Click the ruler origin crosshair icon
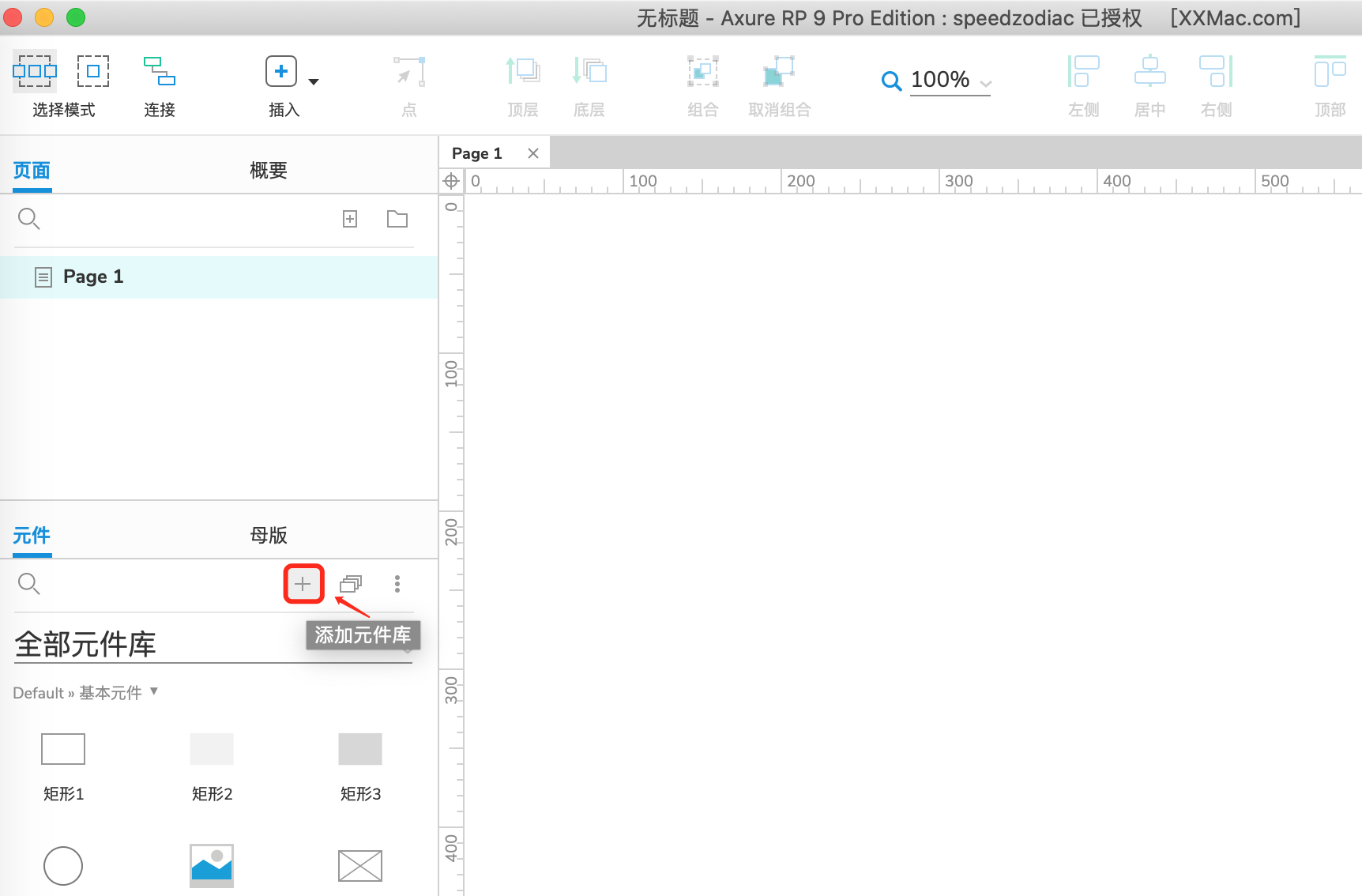Viewport: 1362px width, 896px height. coord(451,181)
